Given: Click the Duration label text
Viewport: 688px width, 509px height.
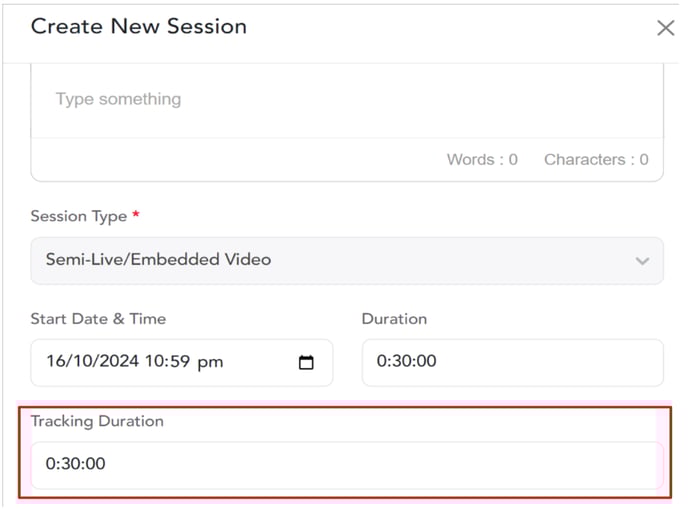Looking at the screenshot, I should pos(394,319).
